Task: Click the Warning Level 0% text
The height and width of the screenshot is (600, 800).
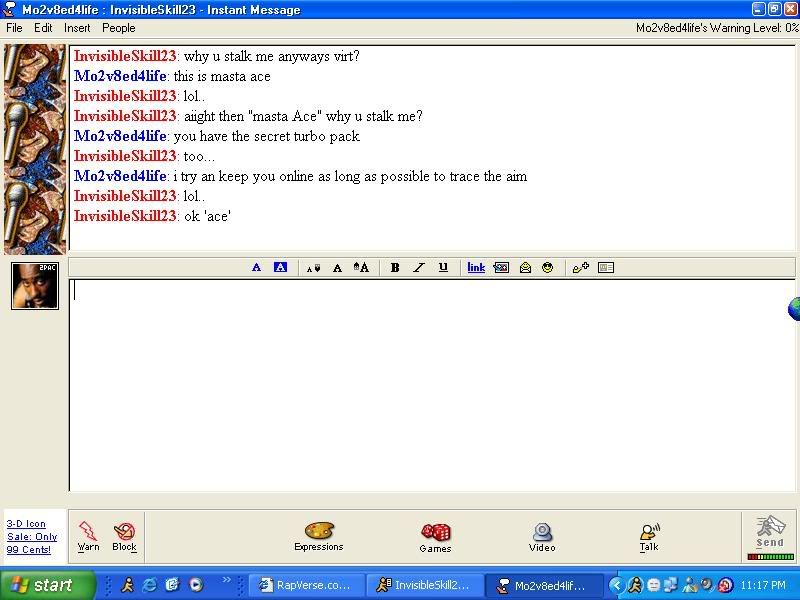Action: point(717,28)
